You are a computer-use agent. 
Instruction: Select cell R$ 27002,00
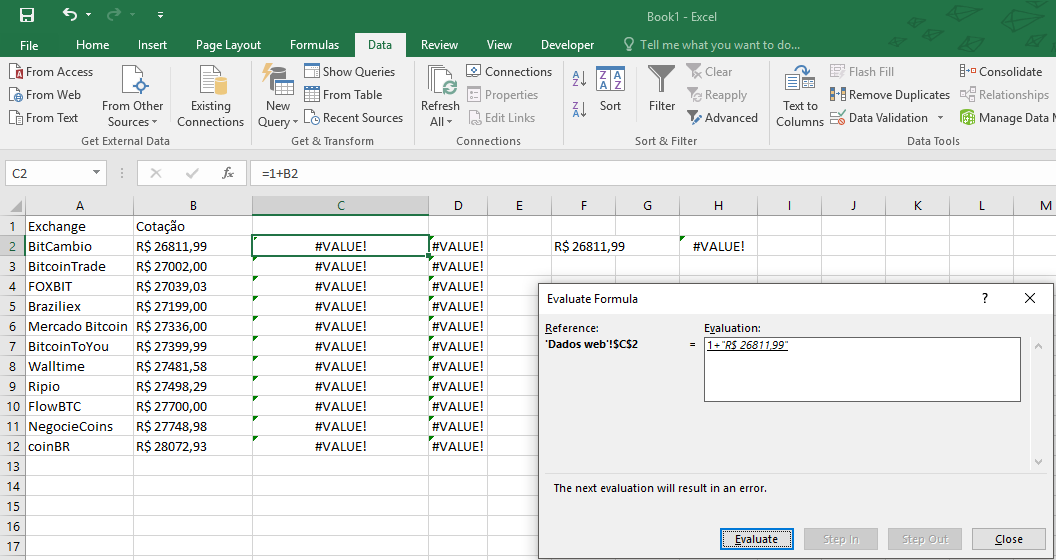tap(193, 267)
